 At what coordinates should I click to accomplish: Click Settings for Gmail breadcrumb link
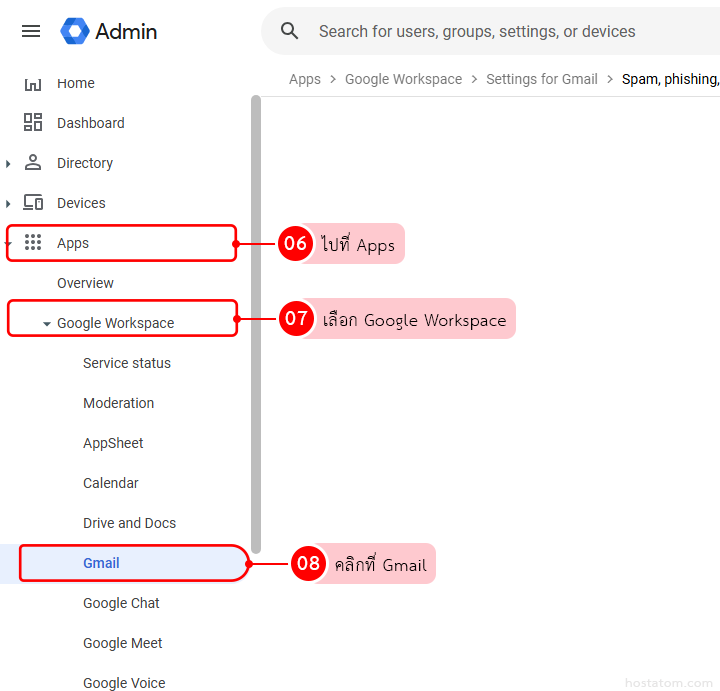click(541, 79)
